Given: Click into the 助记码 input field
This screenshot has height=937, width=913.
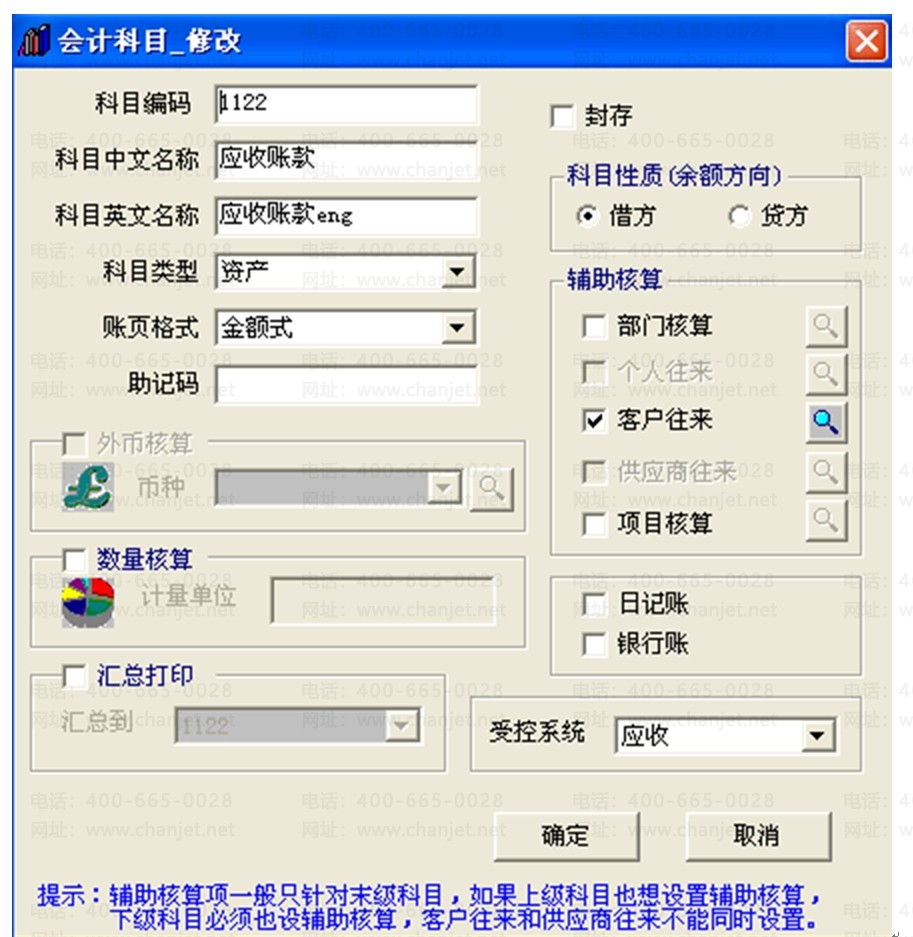Looking at the screenshot, I should 347,384.
